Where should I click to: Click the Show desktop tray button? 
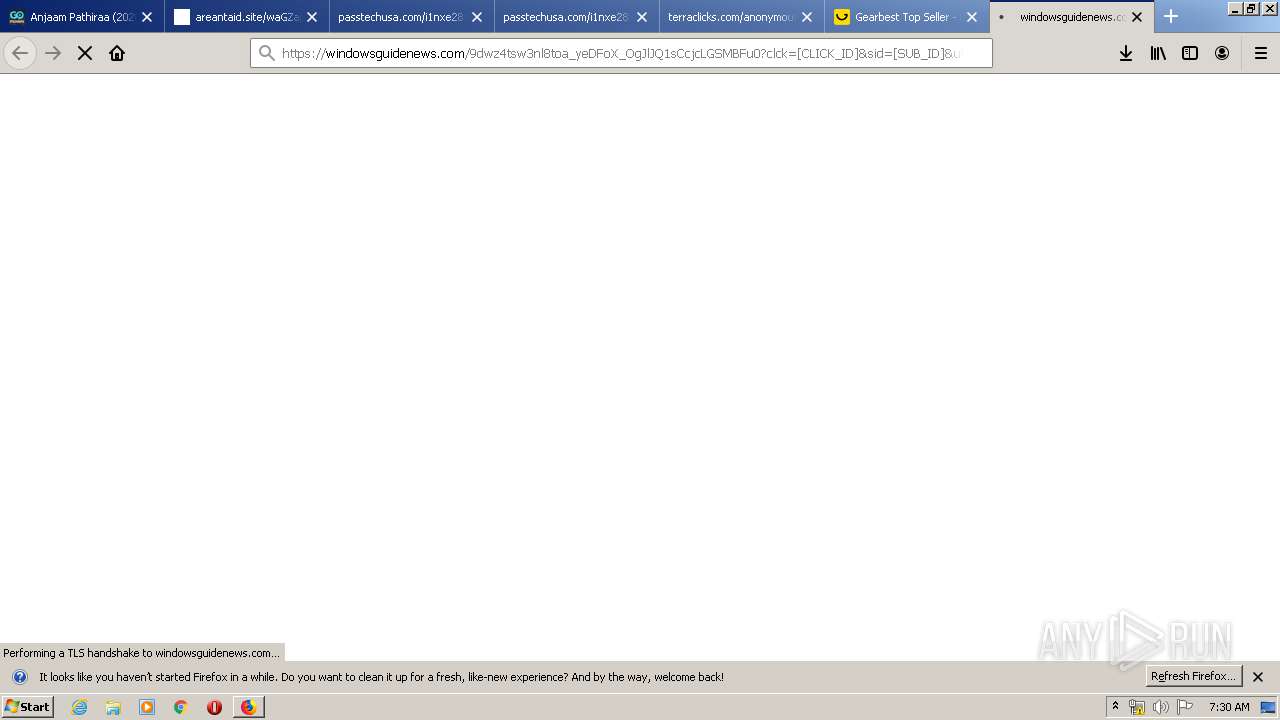1269,707
